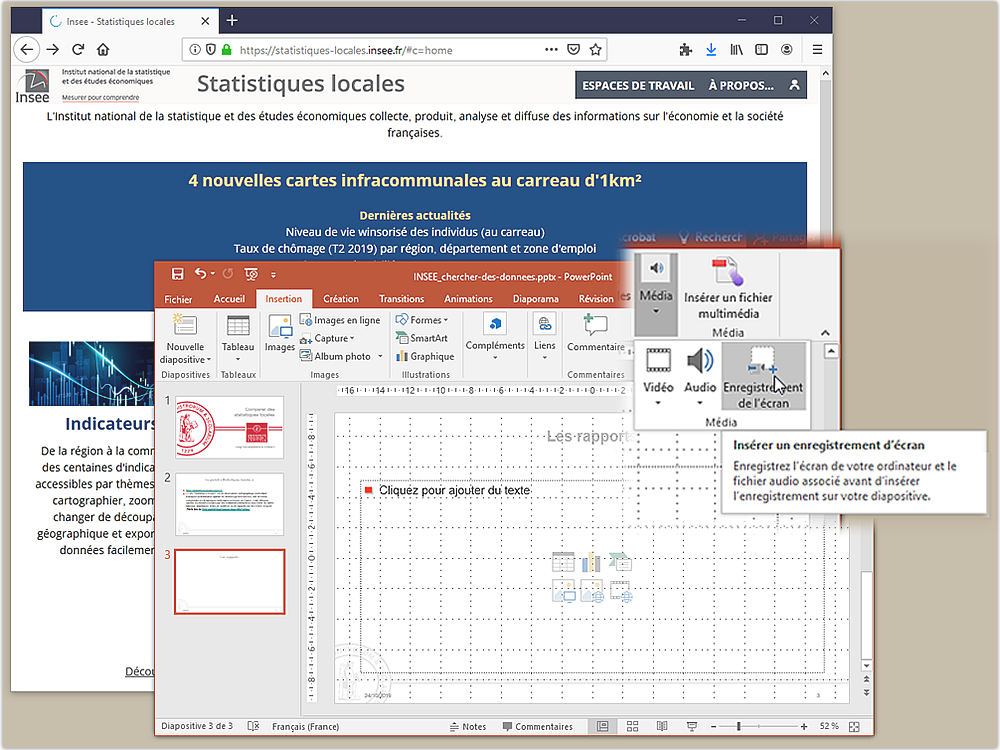The height and width of the screenshot is (750, 1000).
Task: Click Insérer un fichier multimédia
Action: 728,287
